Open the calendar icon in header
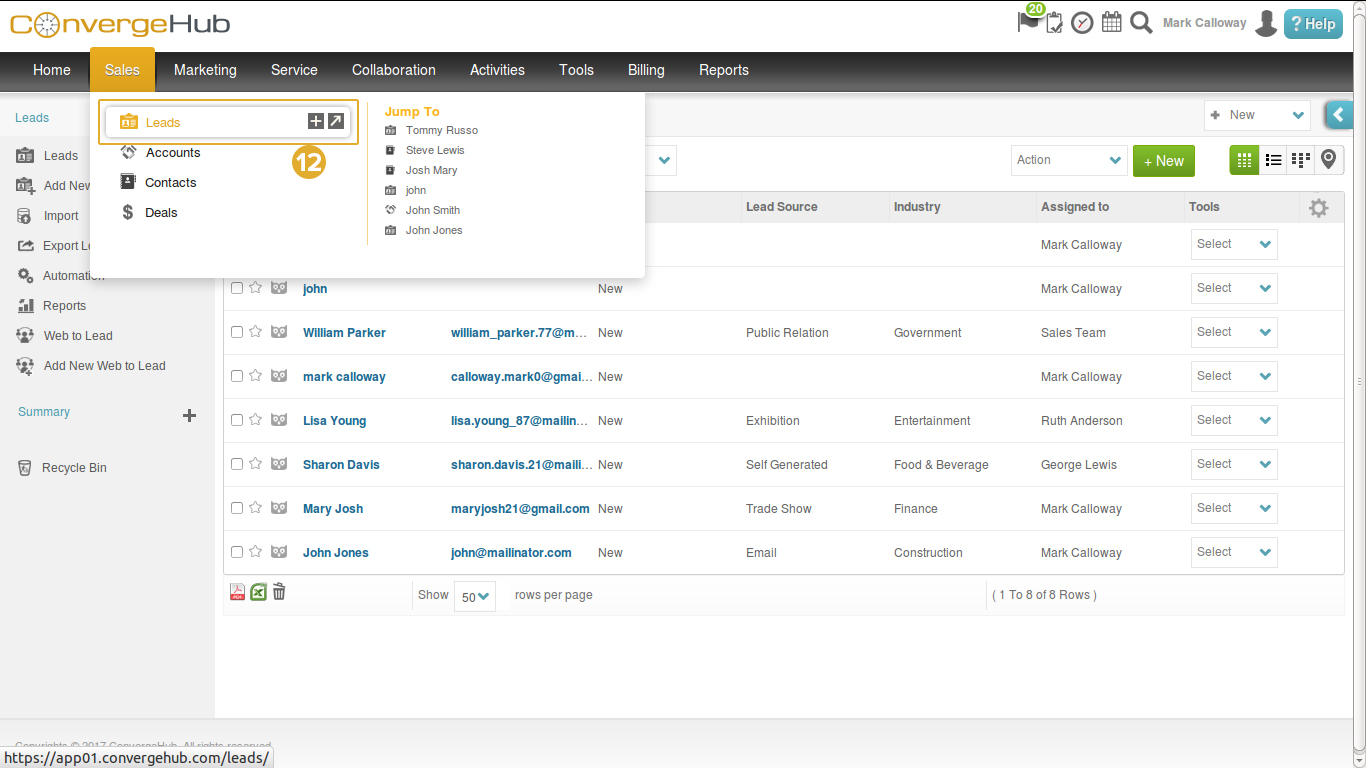This screenshot has width=1366, height=768. (1111, 22)
